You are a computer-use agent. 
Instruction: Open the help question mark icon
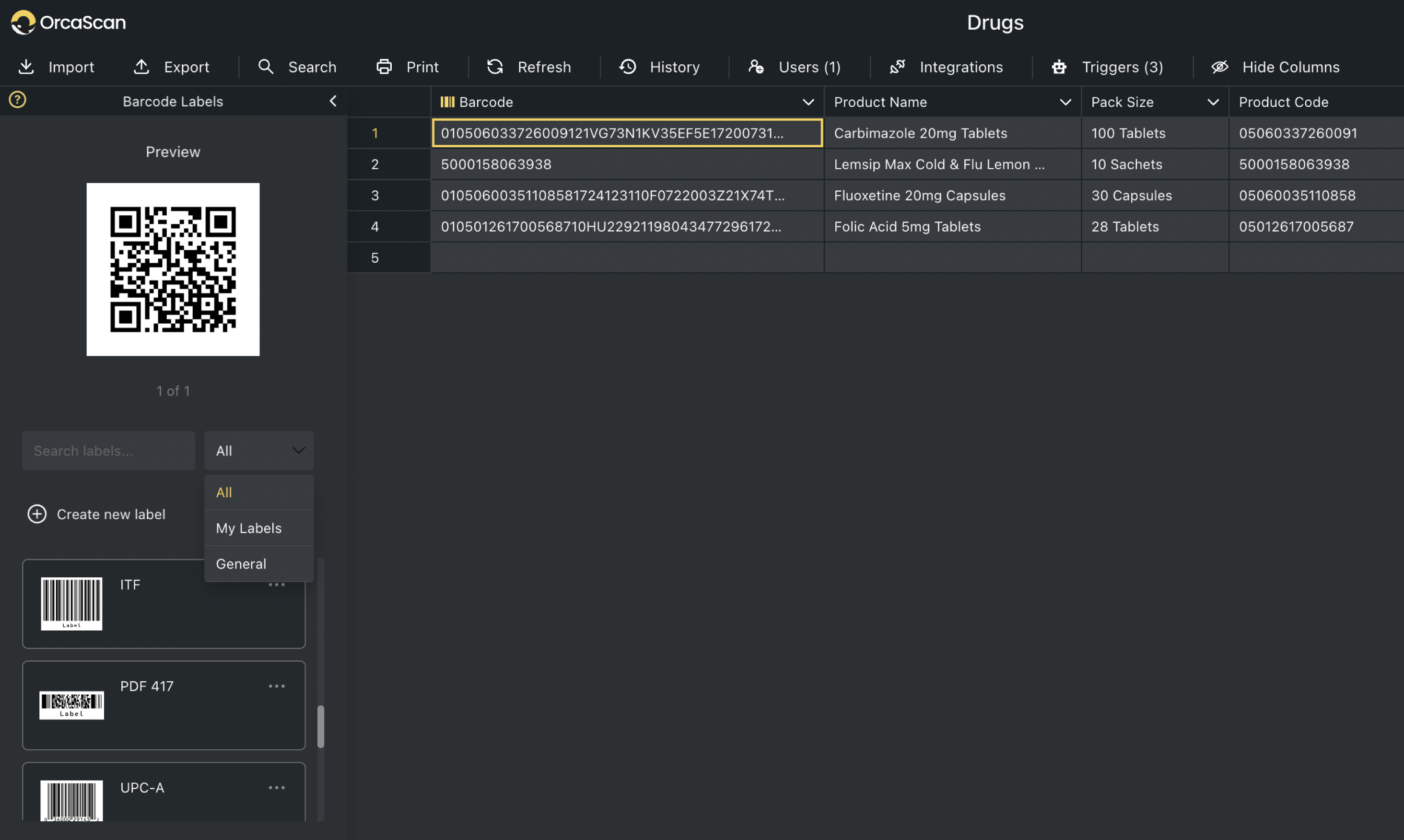[18, 100]
